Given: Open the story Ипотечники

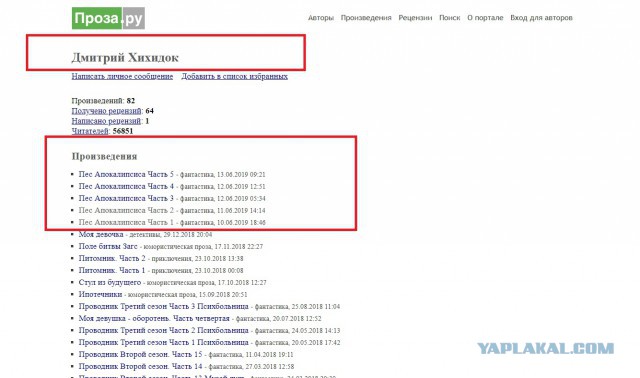Looking at the screenshot, I should (x=100, y=294).
